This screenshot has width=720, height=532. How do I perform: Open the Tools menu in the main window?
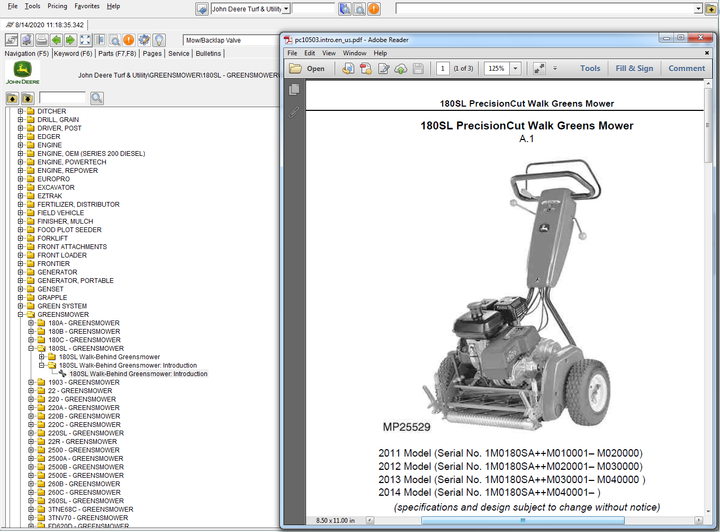click(x=32, y=6)
